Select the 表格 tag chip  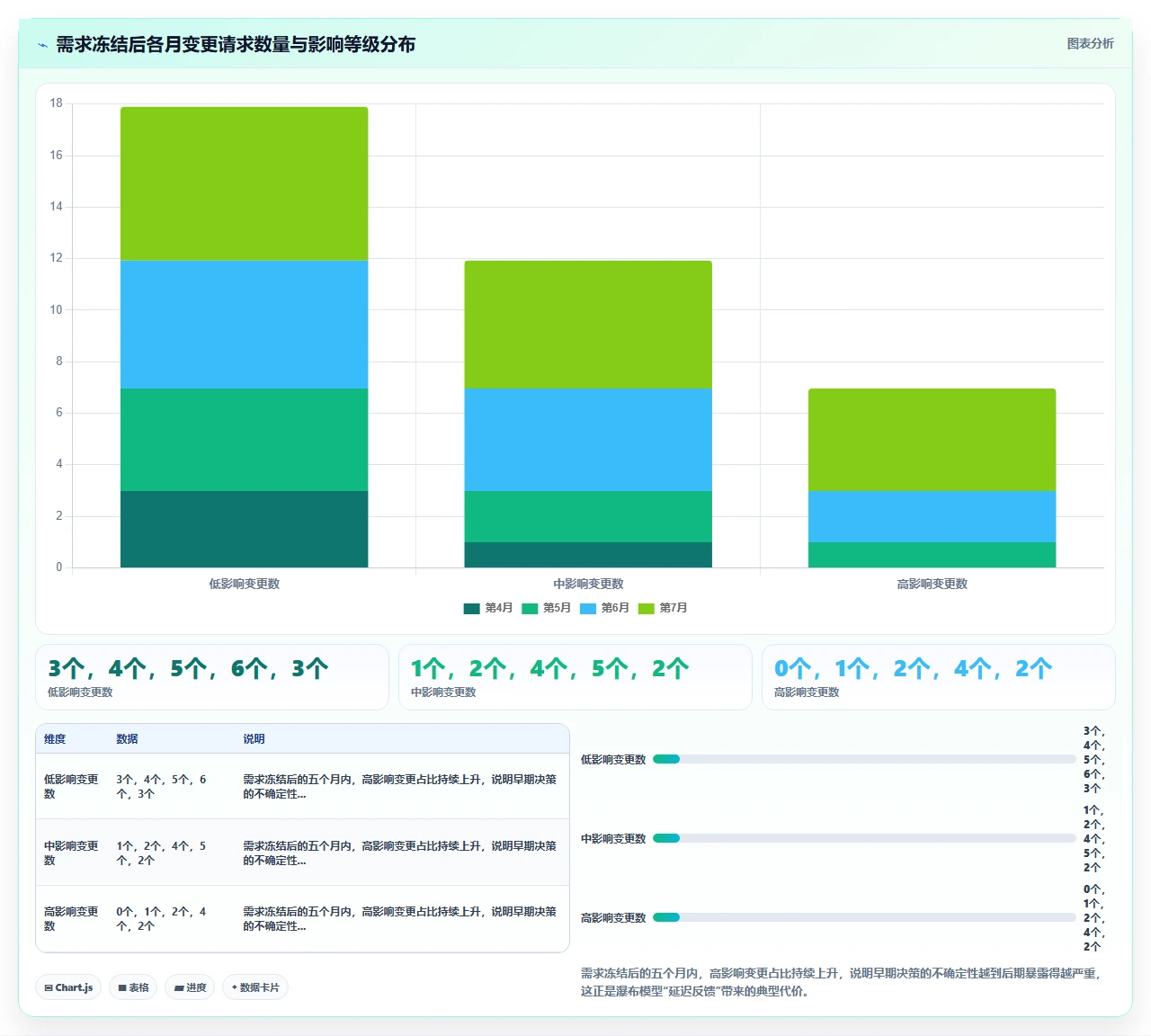click(x=133, y=987)
